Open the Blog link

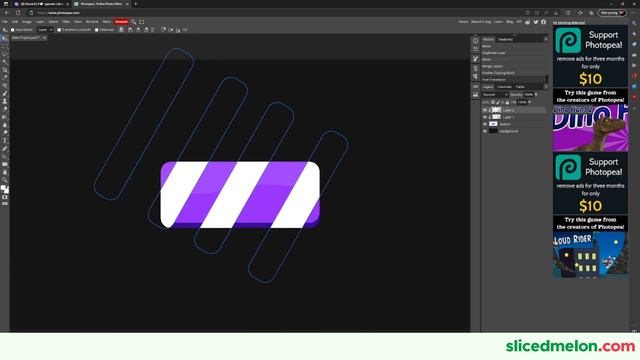coord(510,22)
